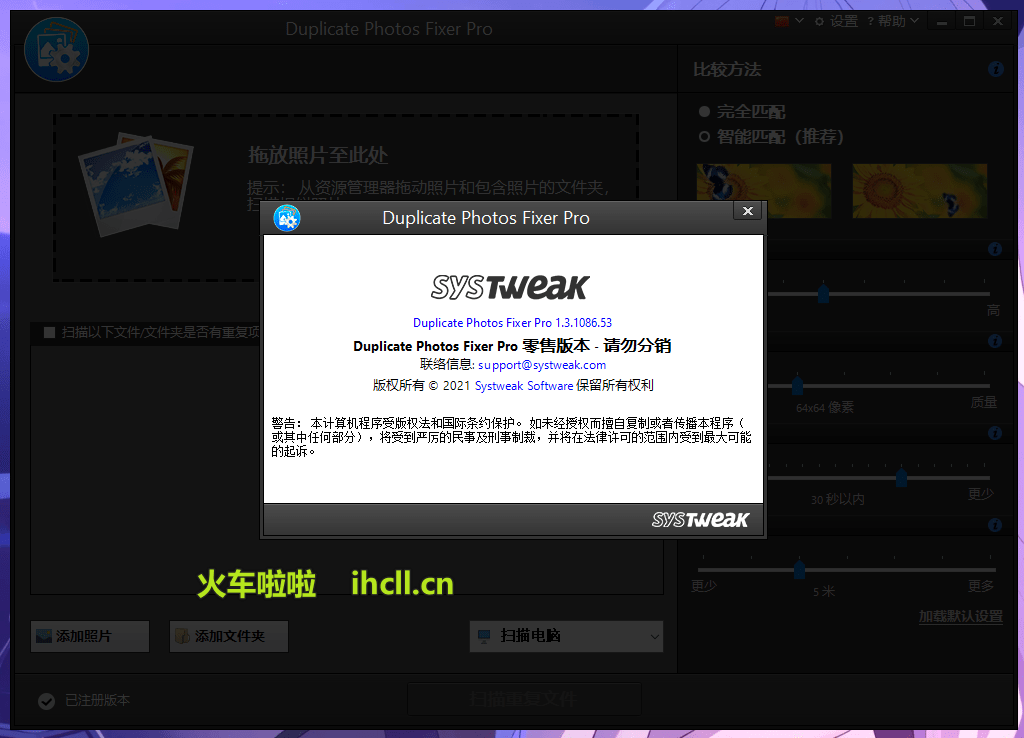Click the sunflower sample thumbnail

point(919,190)
